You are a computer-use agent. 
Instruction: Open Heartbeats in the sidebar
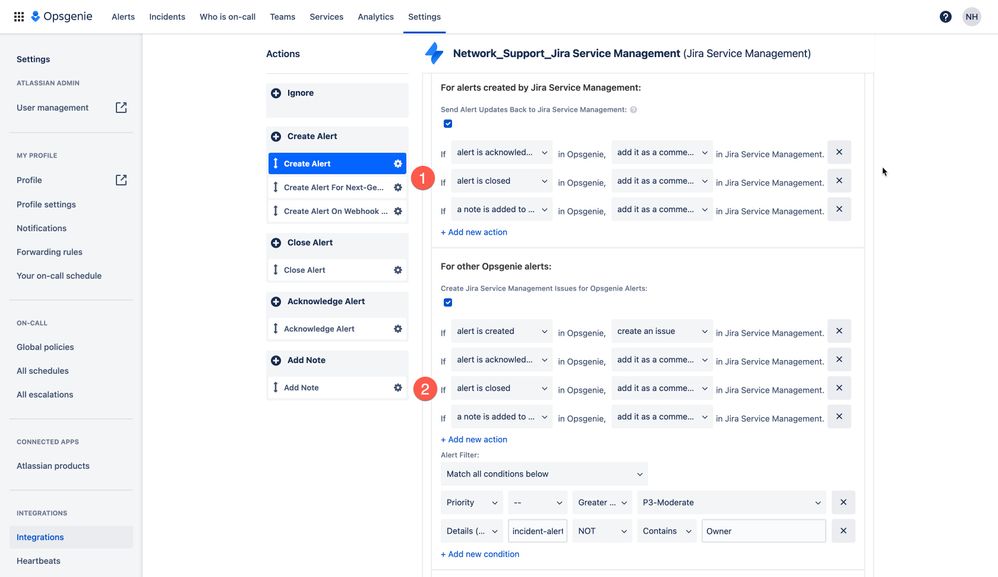[x=38, y=560]
